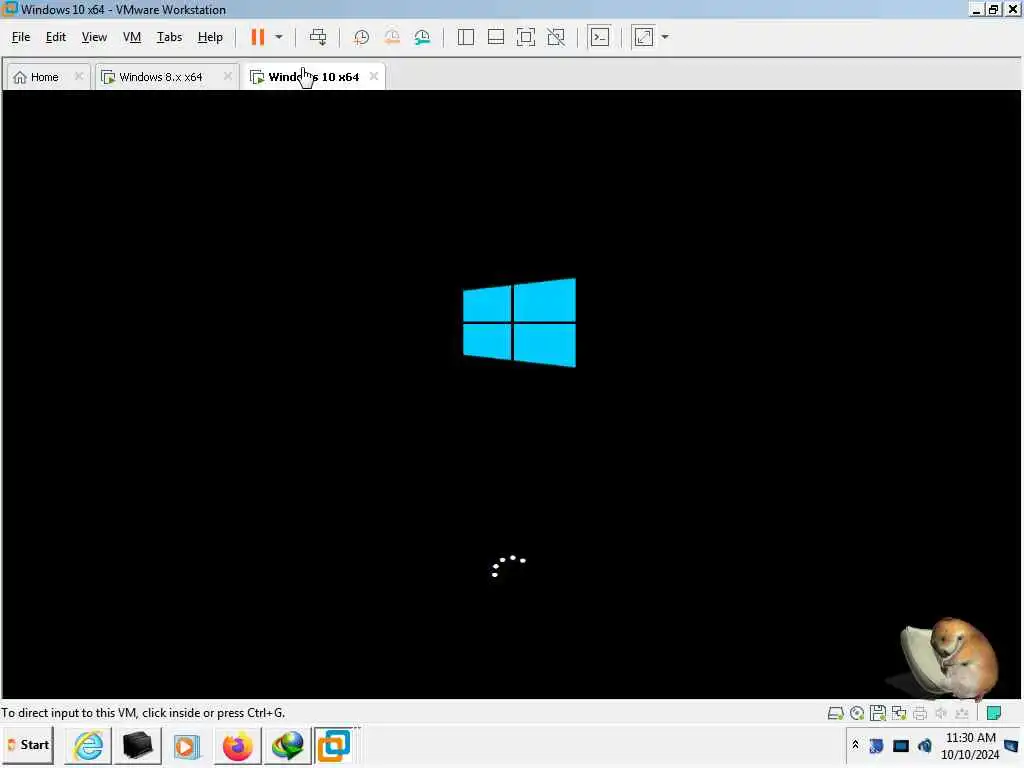Click the printer status icon
Screen dimensions: 1024x768
pyautogui.click(x=920, y=713)
